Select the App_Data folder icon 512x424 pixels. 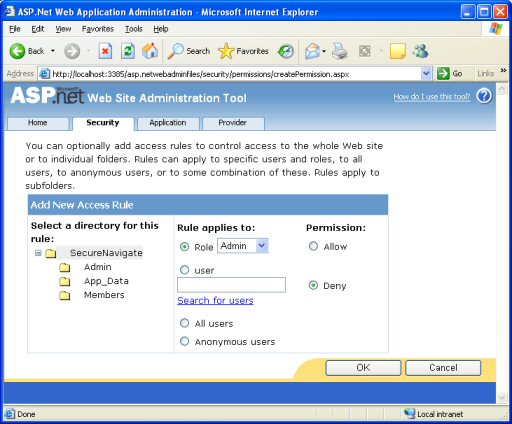[x=65, y=281]
